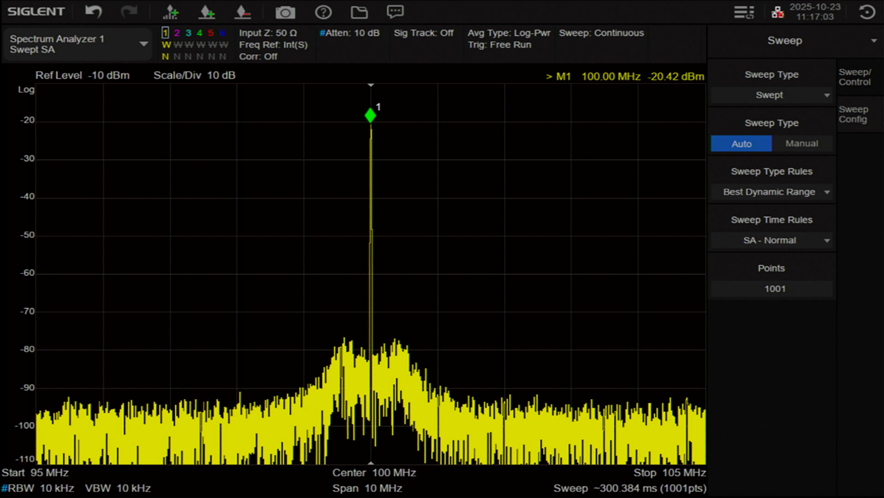
Task: Switch to the Sweep/Control tab
Action: 855,77
